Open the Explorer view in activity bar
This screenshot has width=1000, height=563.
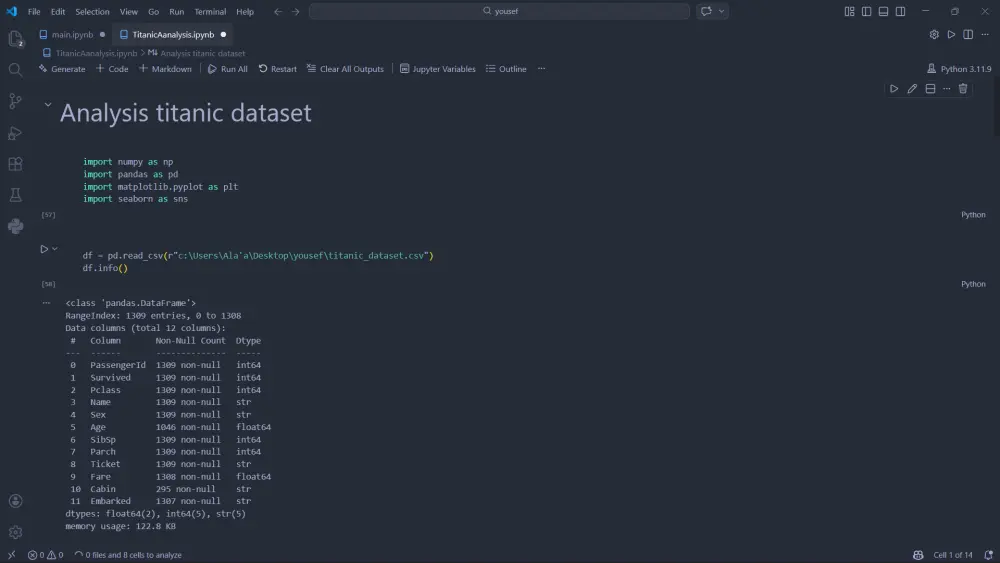point(15,39)
